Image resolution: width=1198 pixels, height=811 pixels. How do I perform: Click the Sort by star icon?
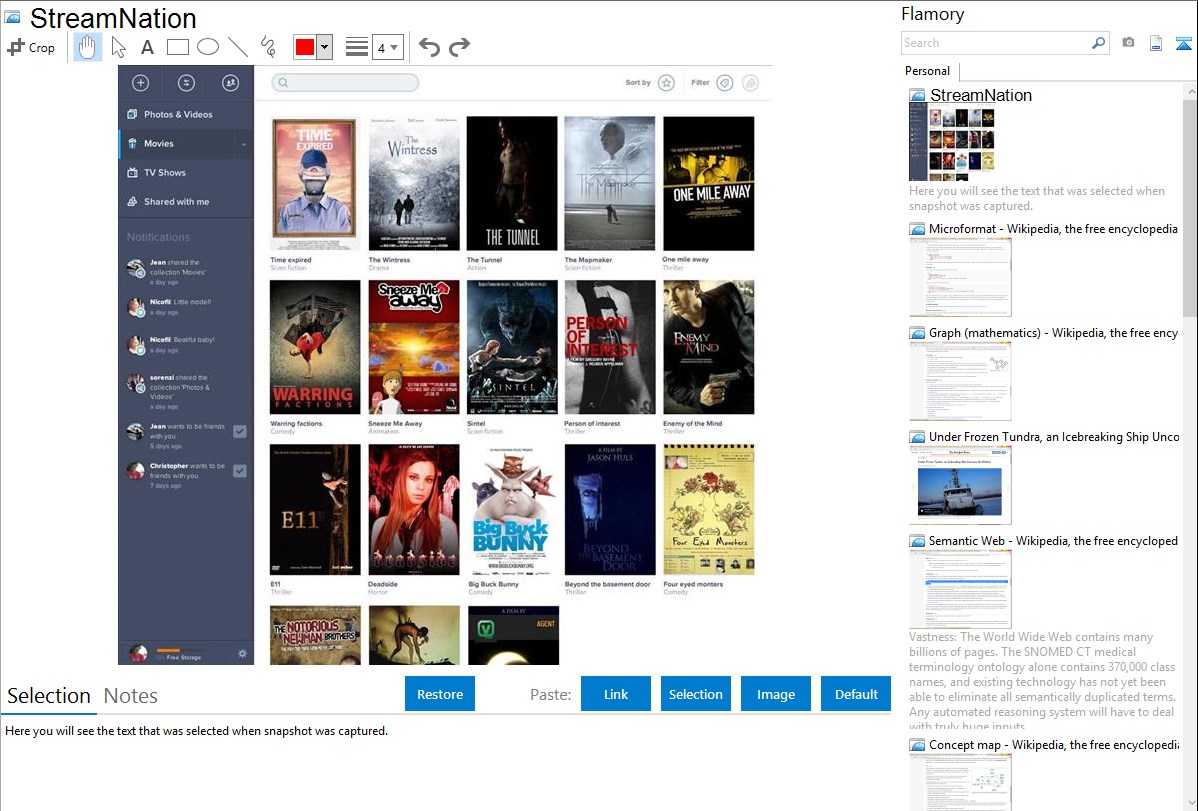point(666,83)
